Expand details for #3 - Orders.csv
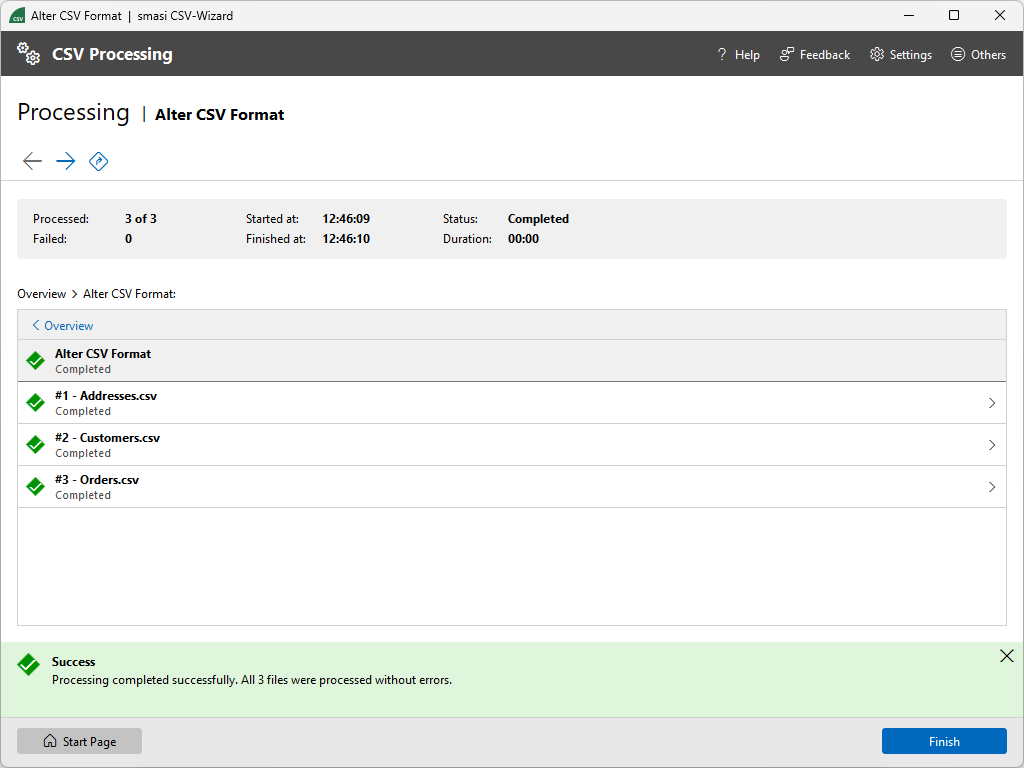 (992, 486)
